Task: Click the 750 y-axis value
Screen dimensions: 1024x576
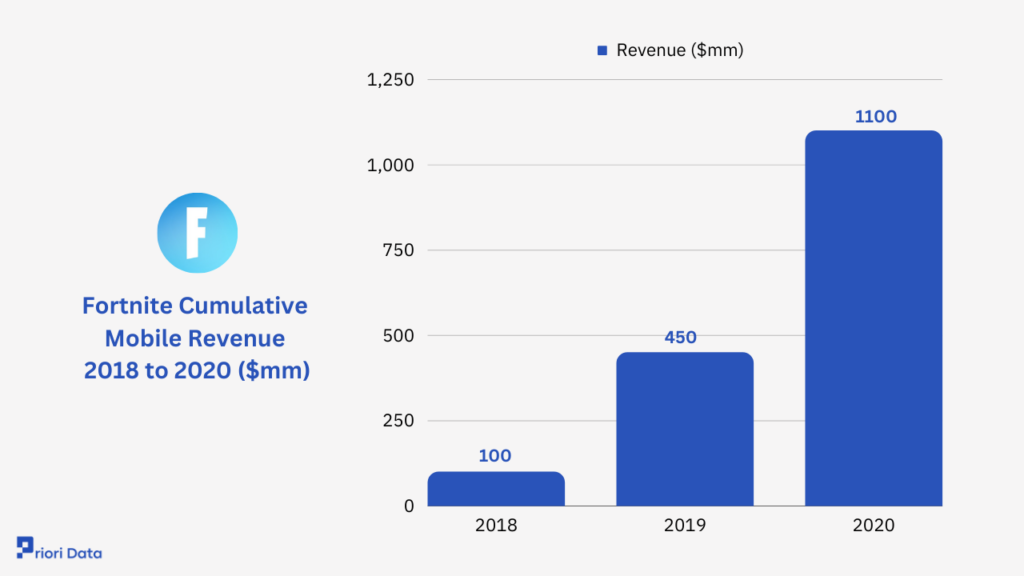Action: (398, 250)
